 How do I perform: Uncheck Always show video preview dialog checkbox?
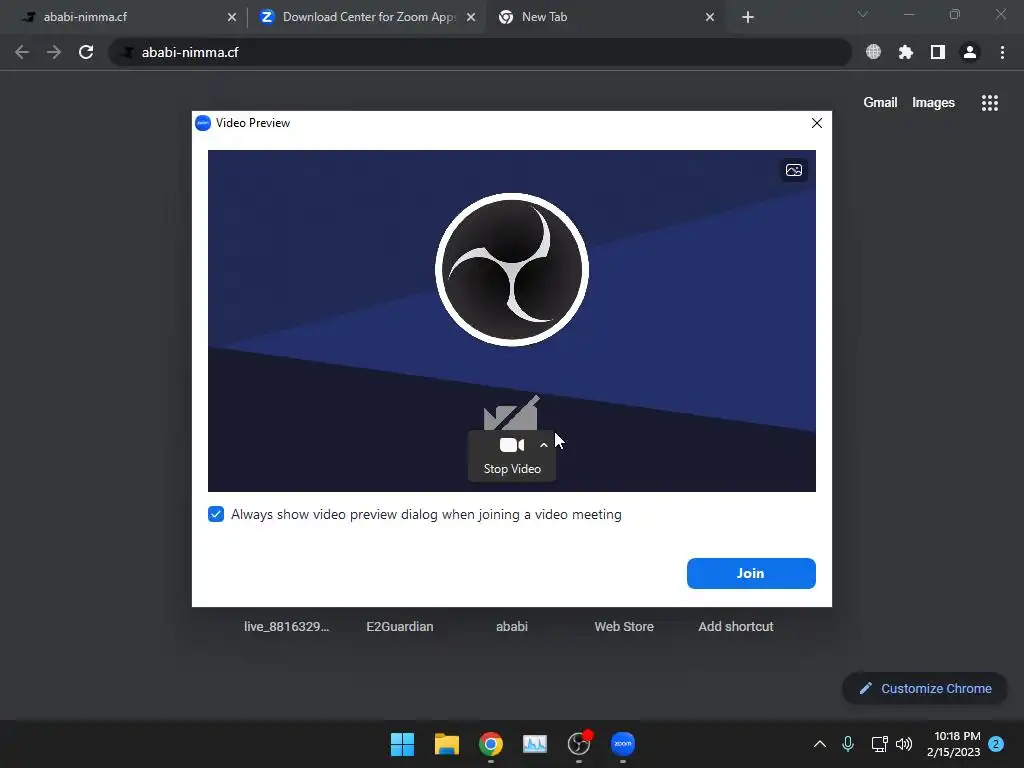click(x=216, y=514)
